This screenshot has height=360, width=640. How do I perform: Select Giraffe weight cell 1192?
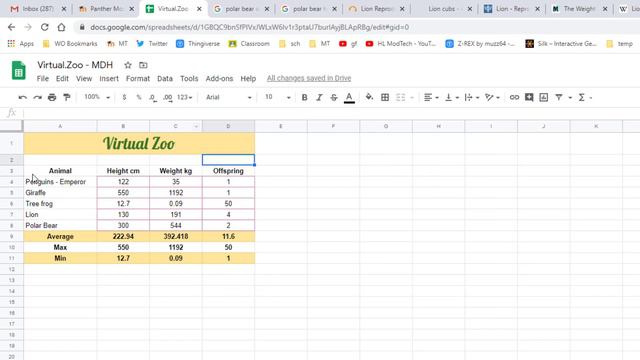coord(176,193)
